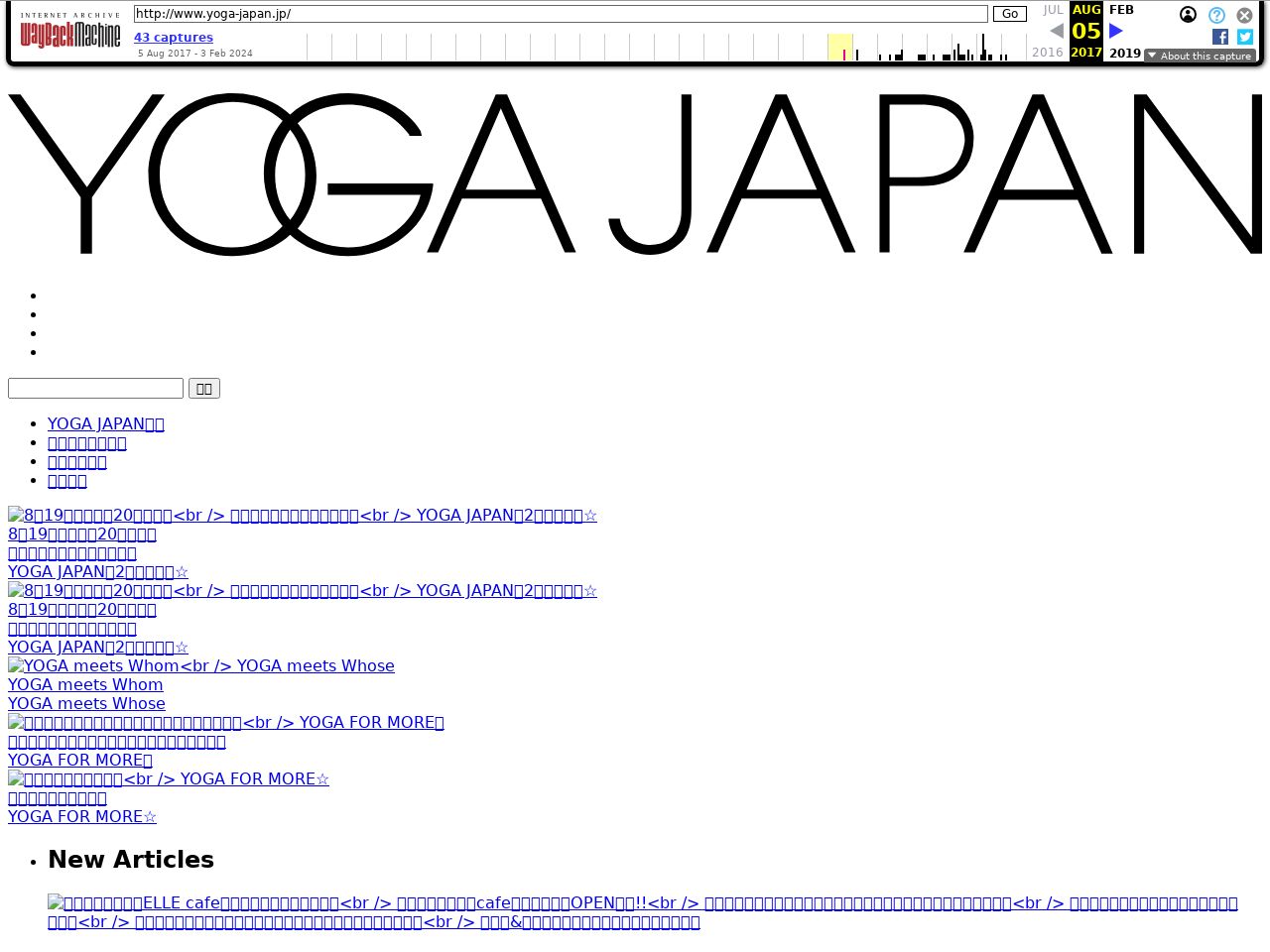
Task: Share this capture on Facebook
Action: point(1220,37)
